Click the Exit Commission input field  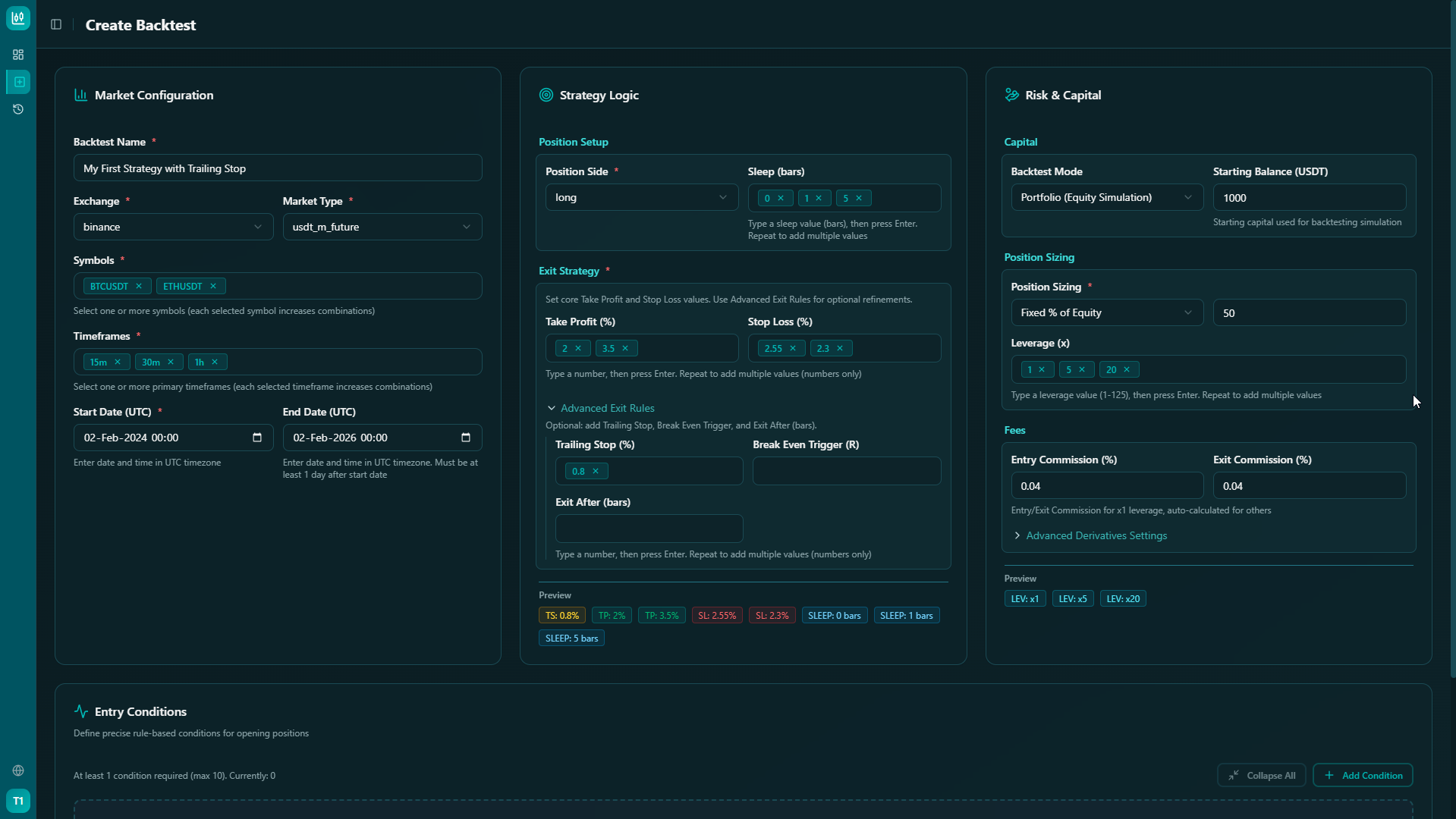coord(1310,485)
